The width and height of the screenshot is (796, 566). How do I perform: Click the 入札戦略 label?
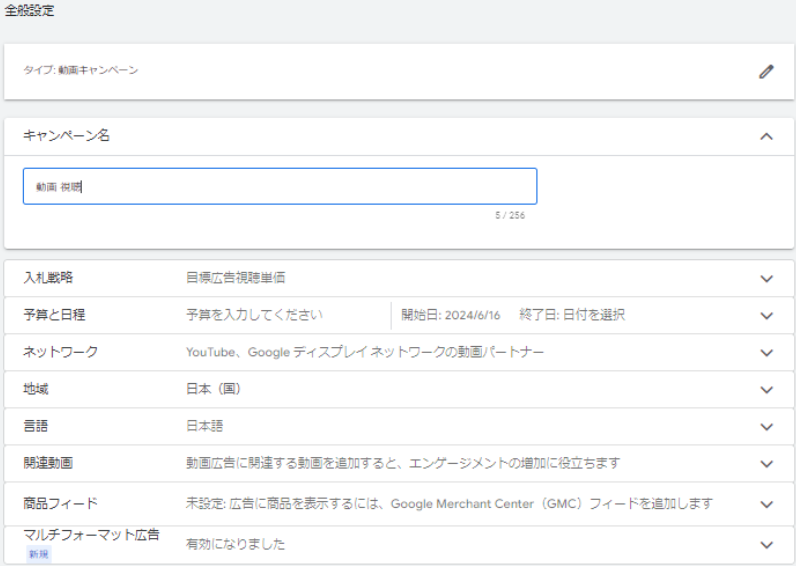pos(48,278)
